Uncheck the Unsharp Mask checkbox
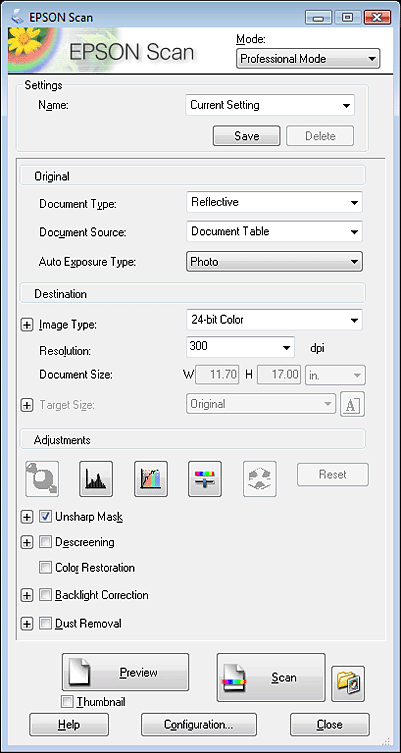The width and height of the screenshot is (401, 753). point(46,517)
